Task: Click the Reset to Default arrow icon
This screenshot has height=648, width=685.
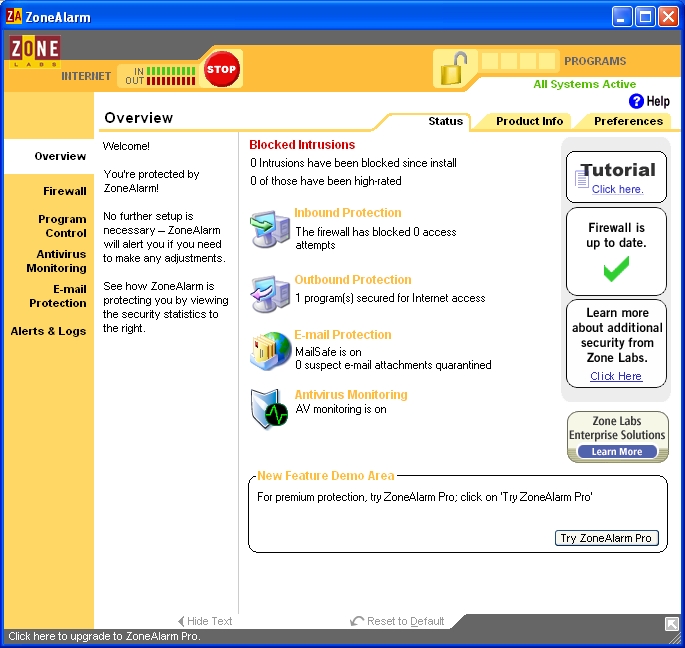Action: click(357, 621)
